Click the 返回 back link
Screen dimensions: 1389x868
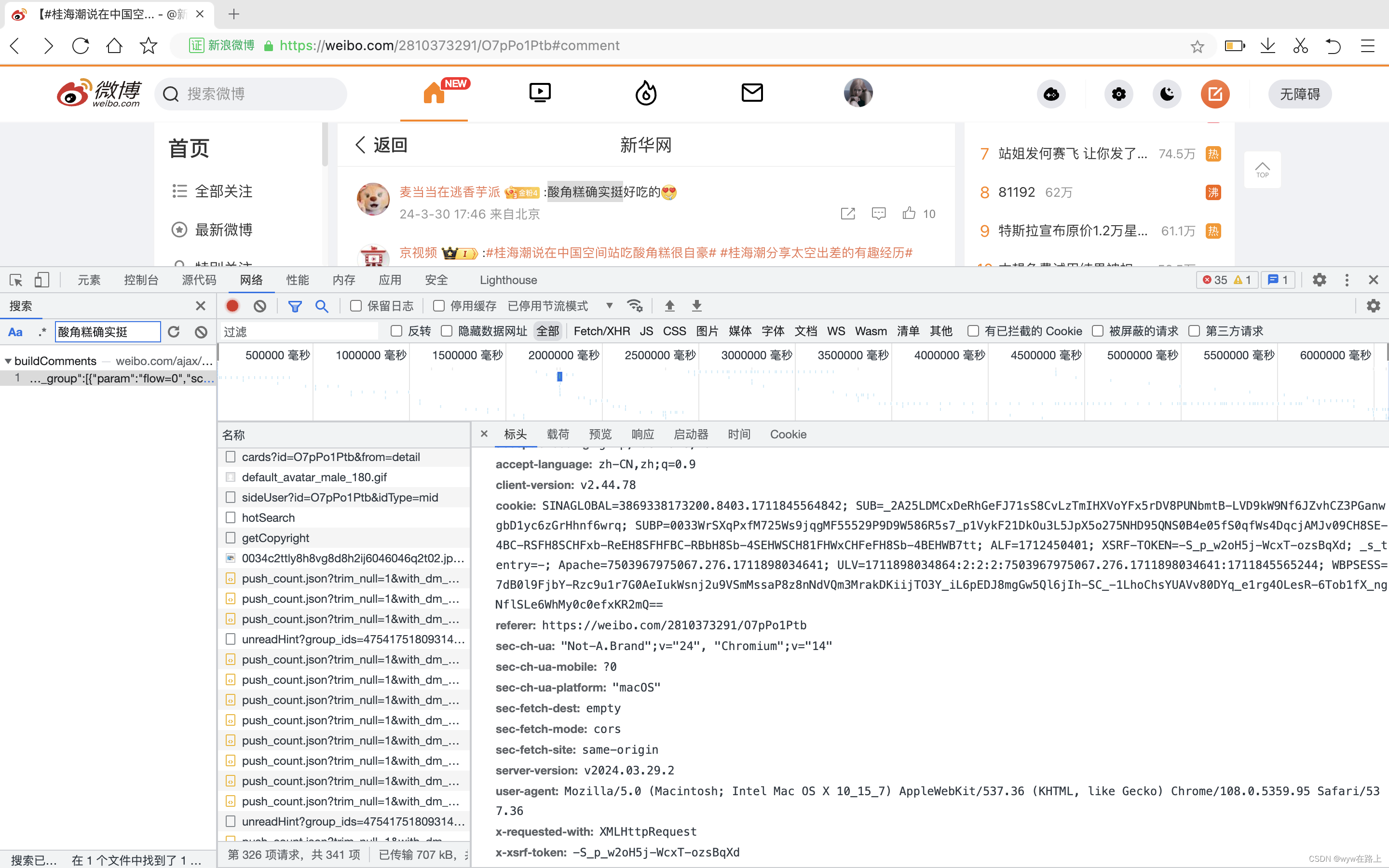pos(381,145)
